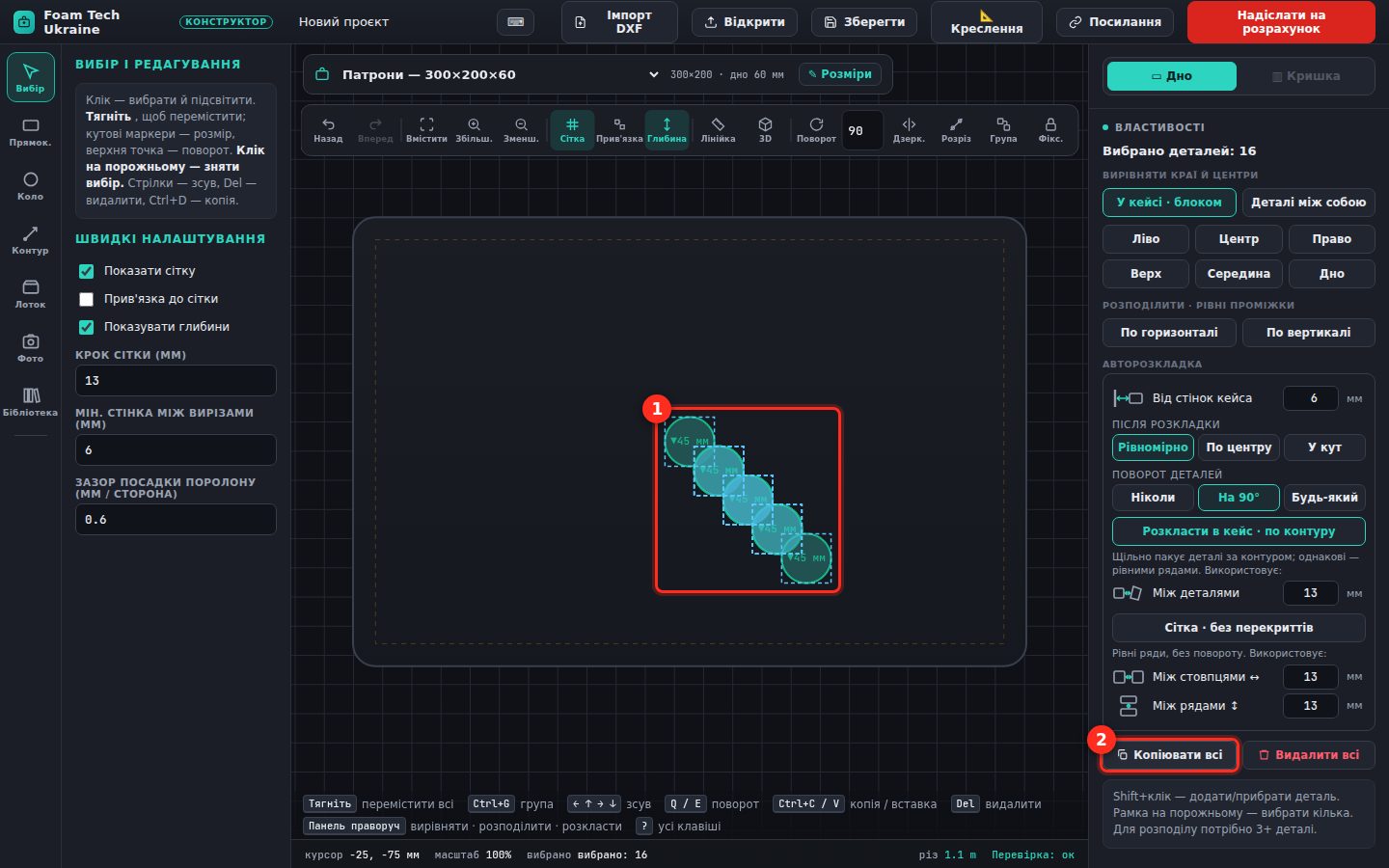Edit the rotation angle field showing 90
The image size is (1389, 868).
tap(862, 131)
